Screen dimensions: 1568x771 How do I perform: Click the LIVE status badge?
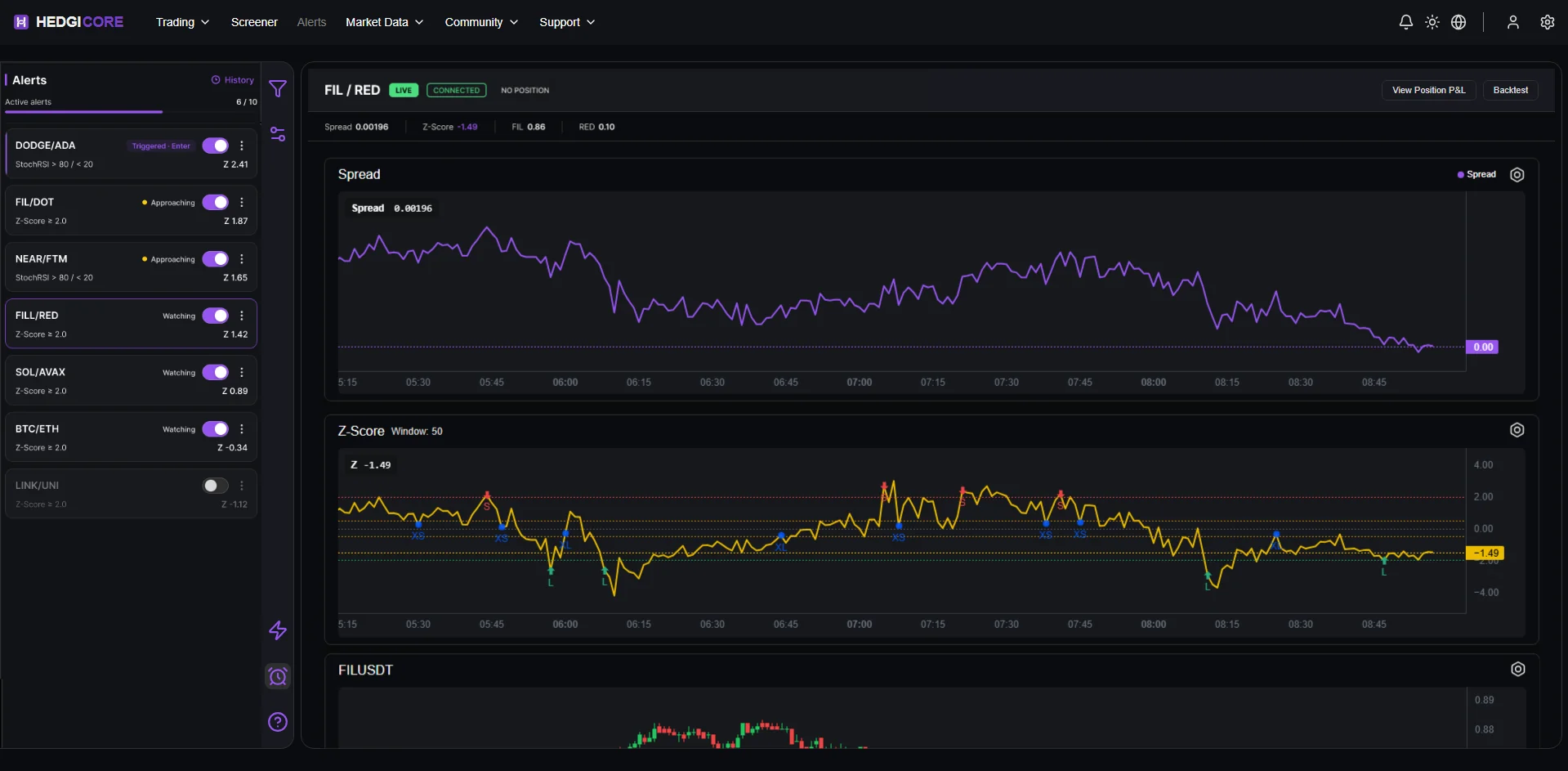(x=404, y=90)
